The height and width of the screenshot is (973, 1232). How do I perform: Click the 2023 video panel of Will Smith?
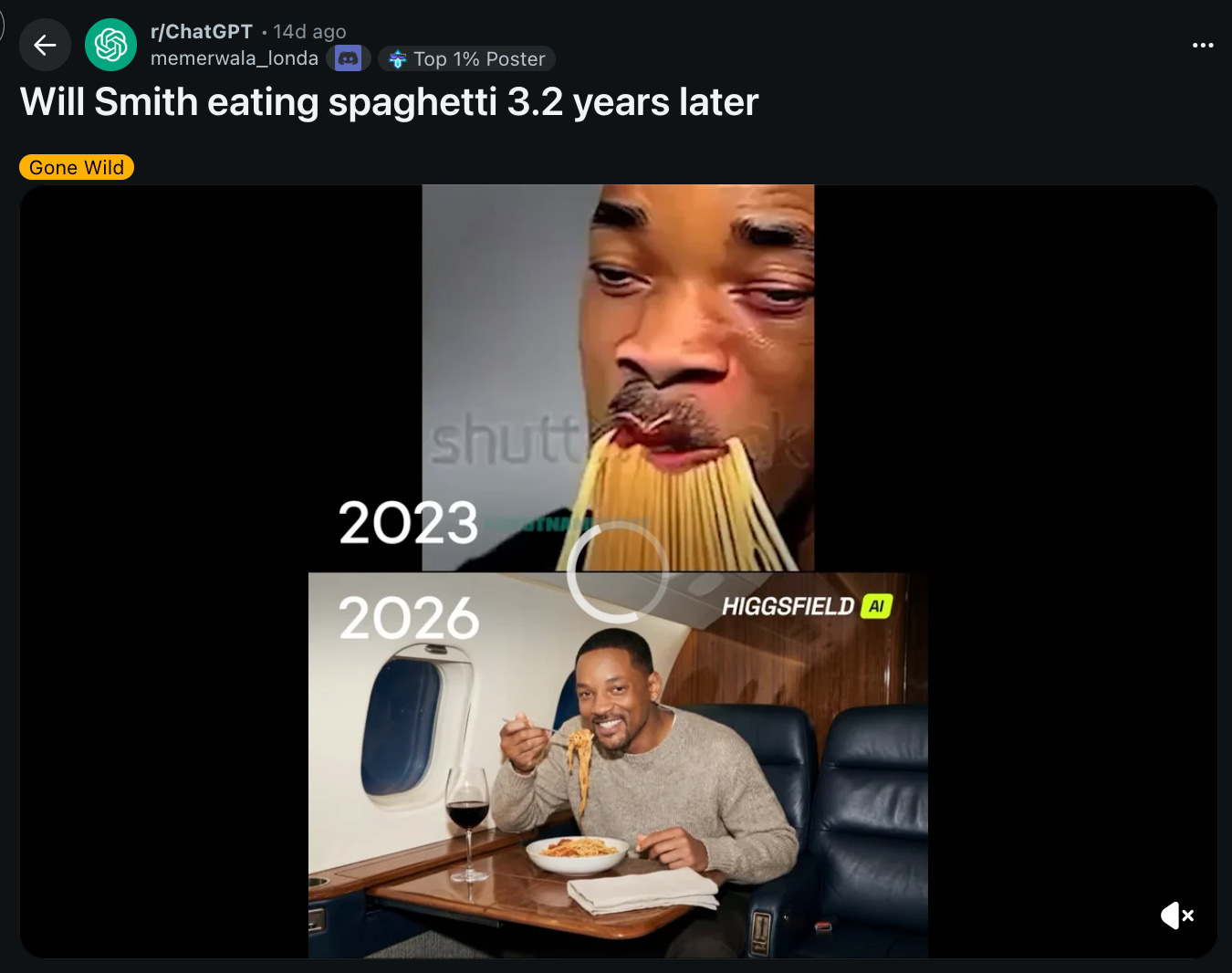tap(618, 378)
